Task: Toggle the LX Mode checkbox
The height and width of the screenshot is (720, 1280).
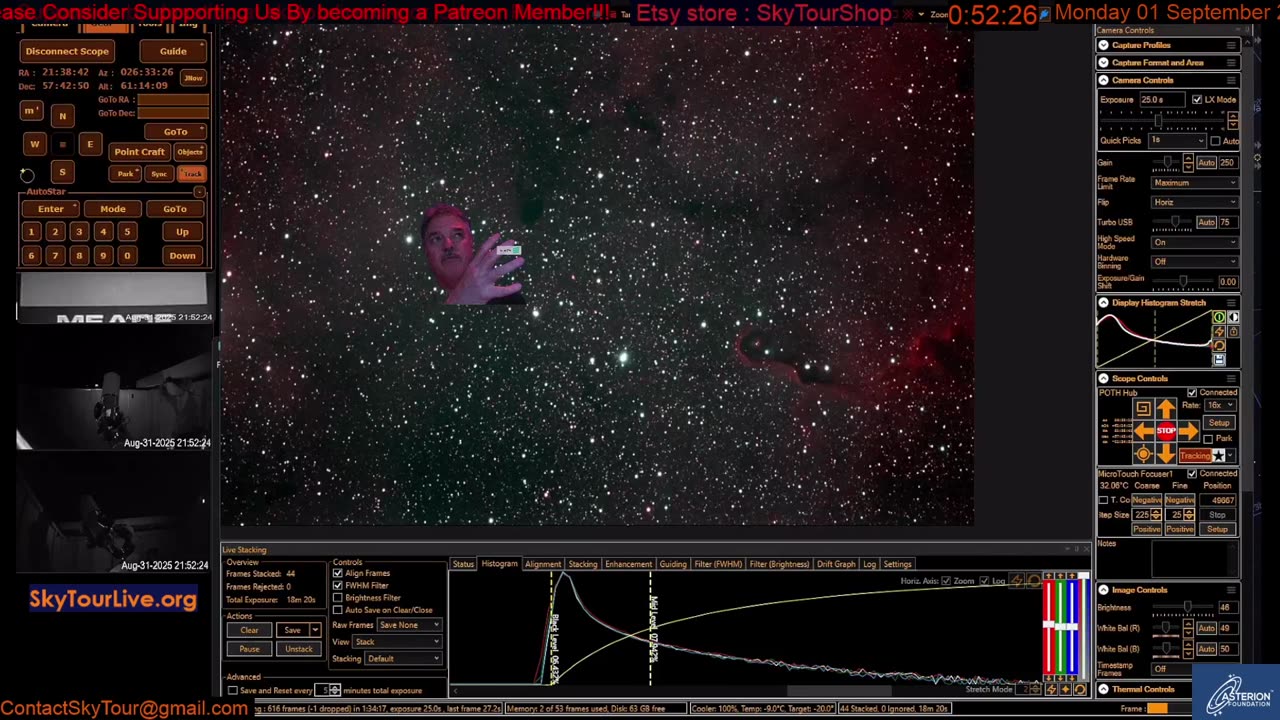Action: pos(1197,100)
